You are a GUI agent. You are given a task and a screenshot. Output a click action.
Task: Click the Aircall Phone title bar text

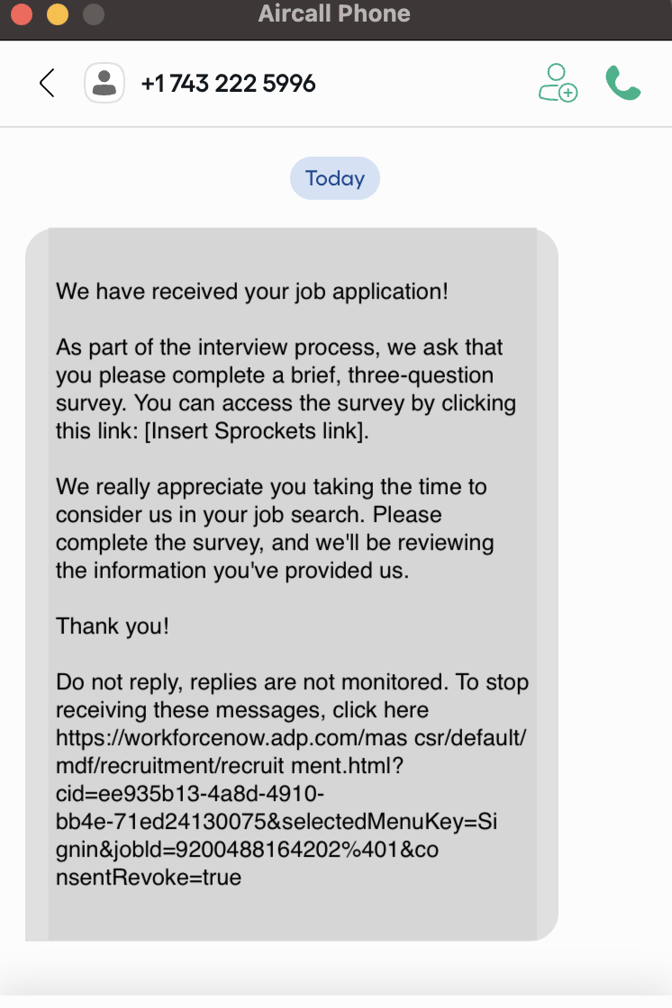click(x=334, y=15)
